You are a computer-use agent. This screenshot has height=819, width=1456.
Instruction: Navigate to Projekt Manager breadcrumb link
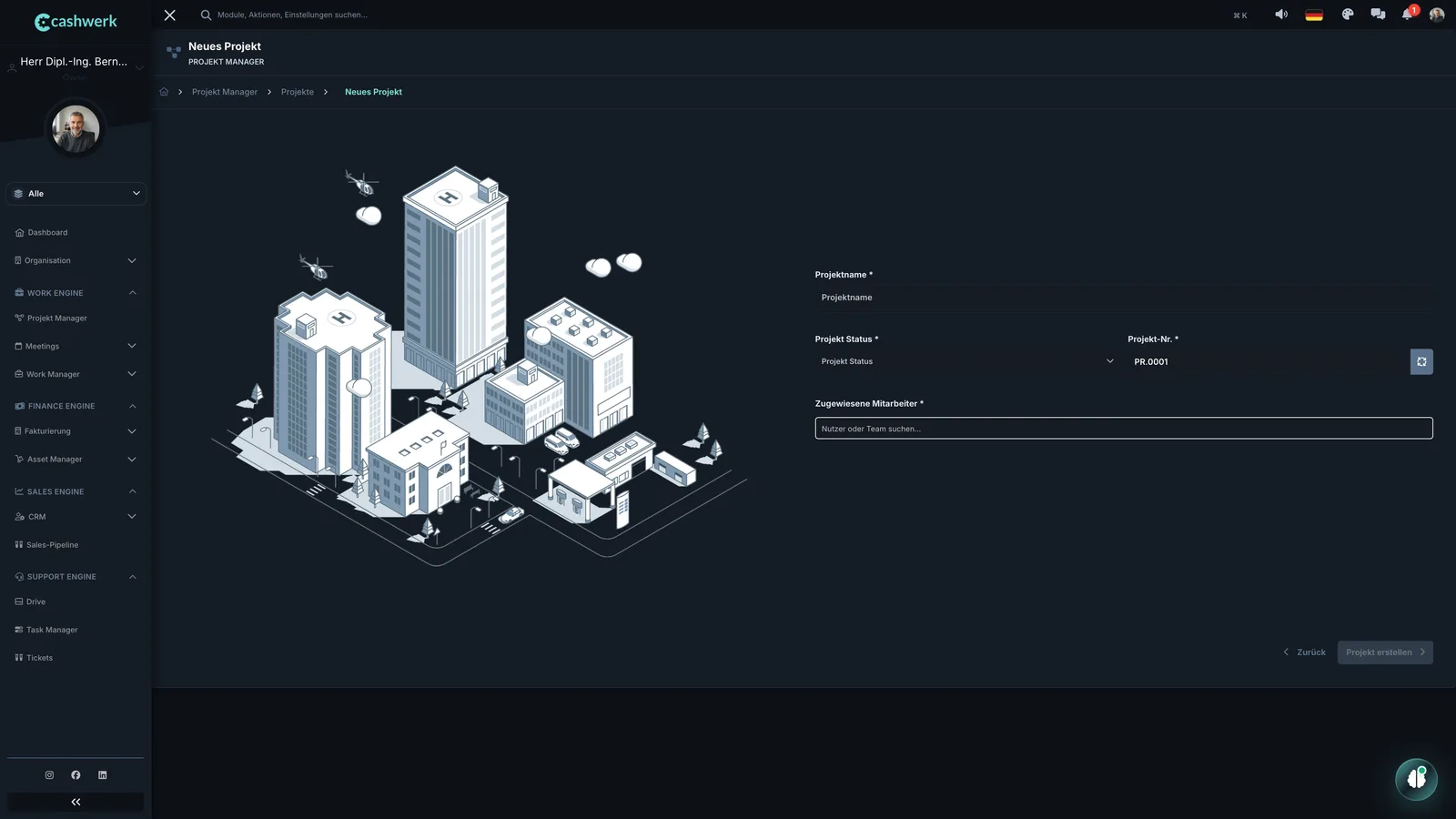[x=225, y=92]
